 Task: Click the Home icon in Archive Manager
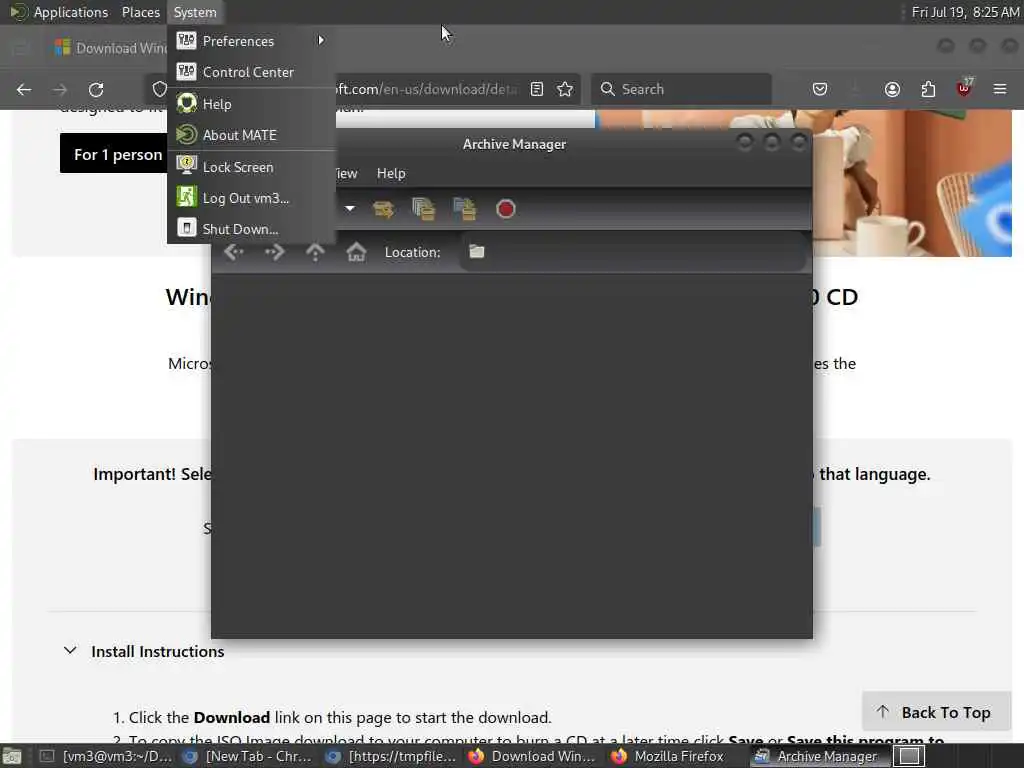[x=356, y=252]
